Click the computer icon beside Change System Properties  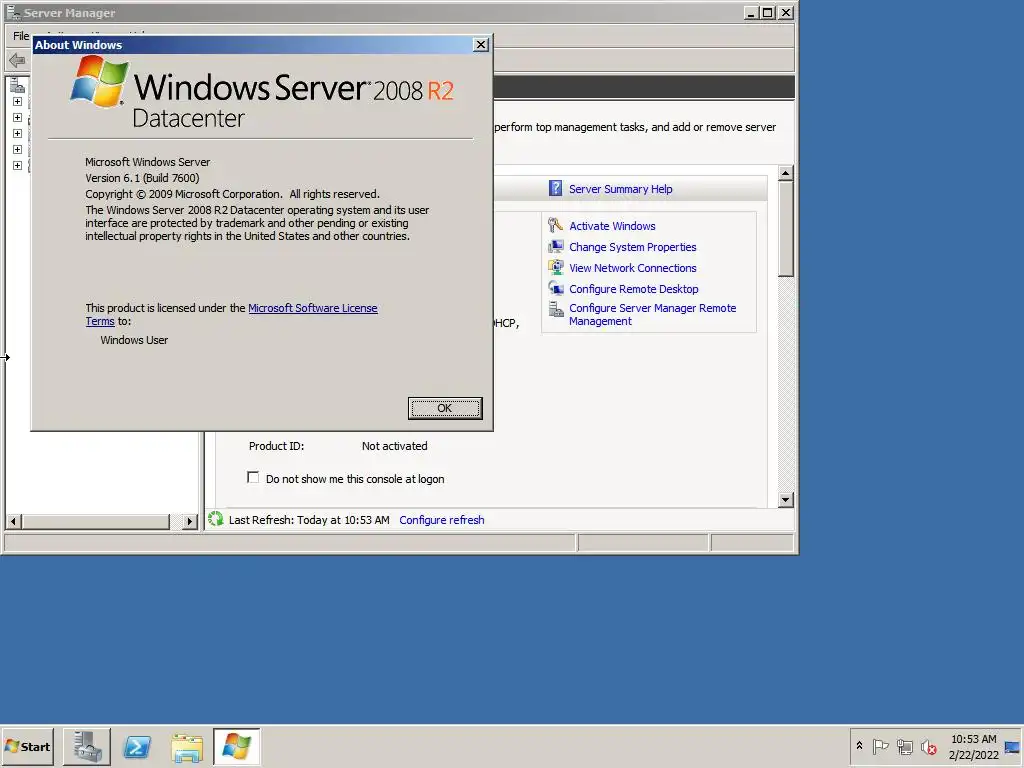point(555,247)
